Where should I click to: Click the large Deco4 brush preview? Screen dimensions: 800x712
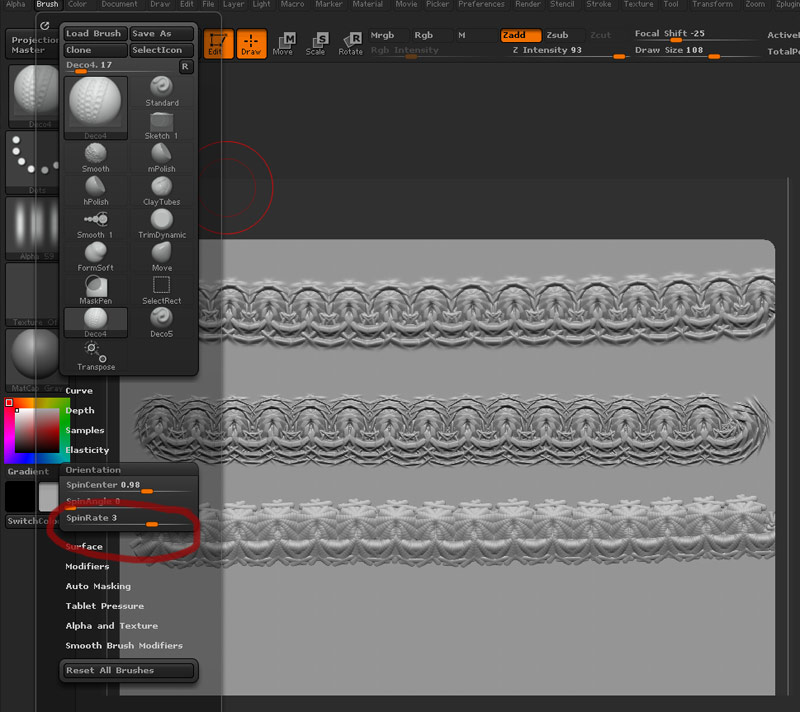tap(95, 108)
